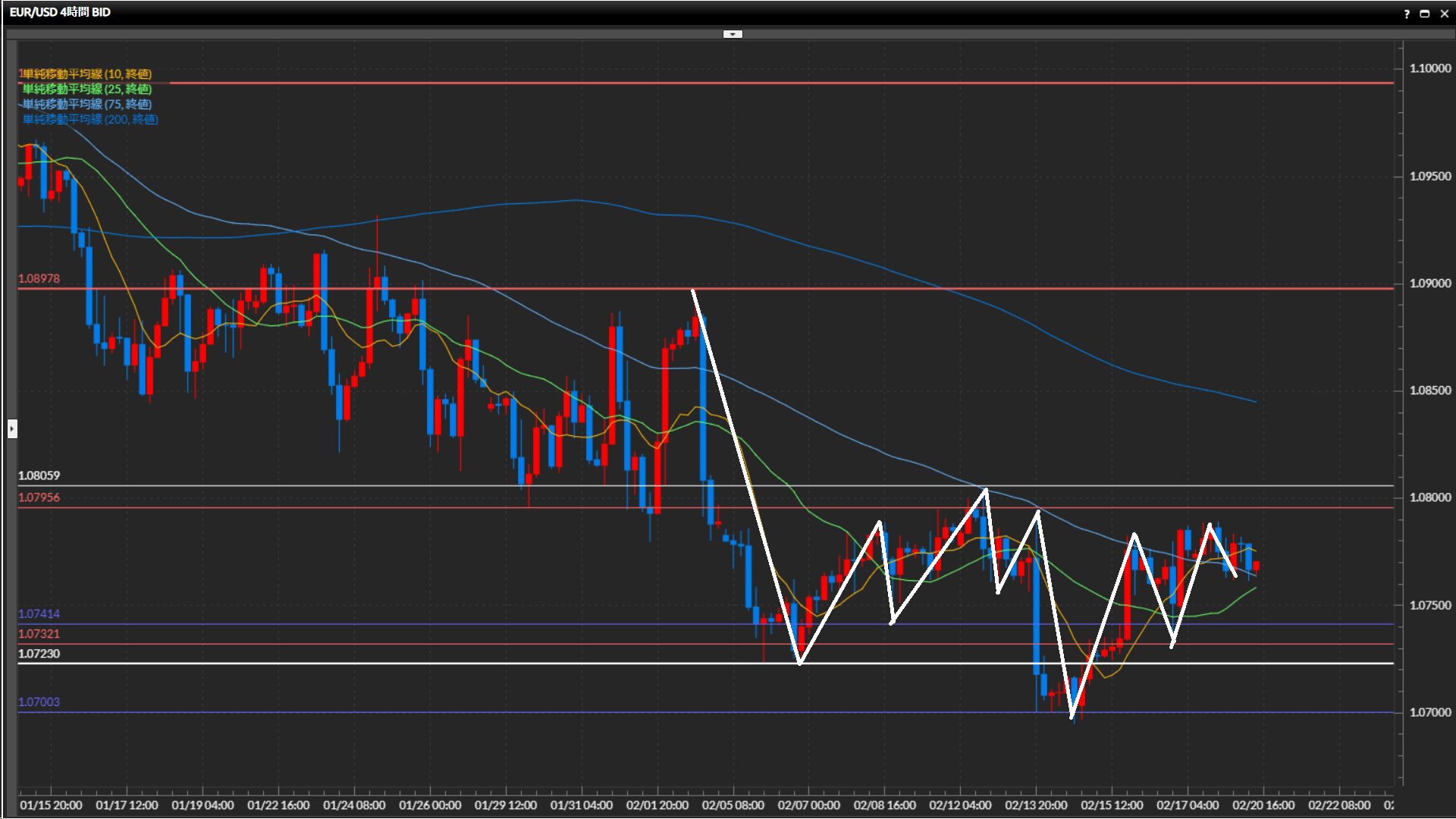
Task: Click the 1.09000 price axis label
Action: pyautogui.click(x=1429, y=284)
